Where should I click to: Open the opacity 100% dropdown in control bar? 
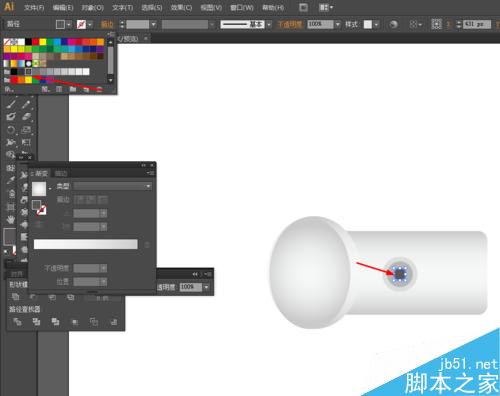[338, 24]
